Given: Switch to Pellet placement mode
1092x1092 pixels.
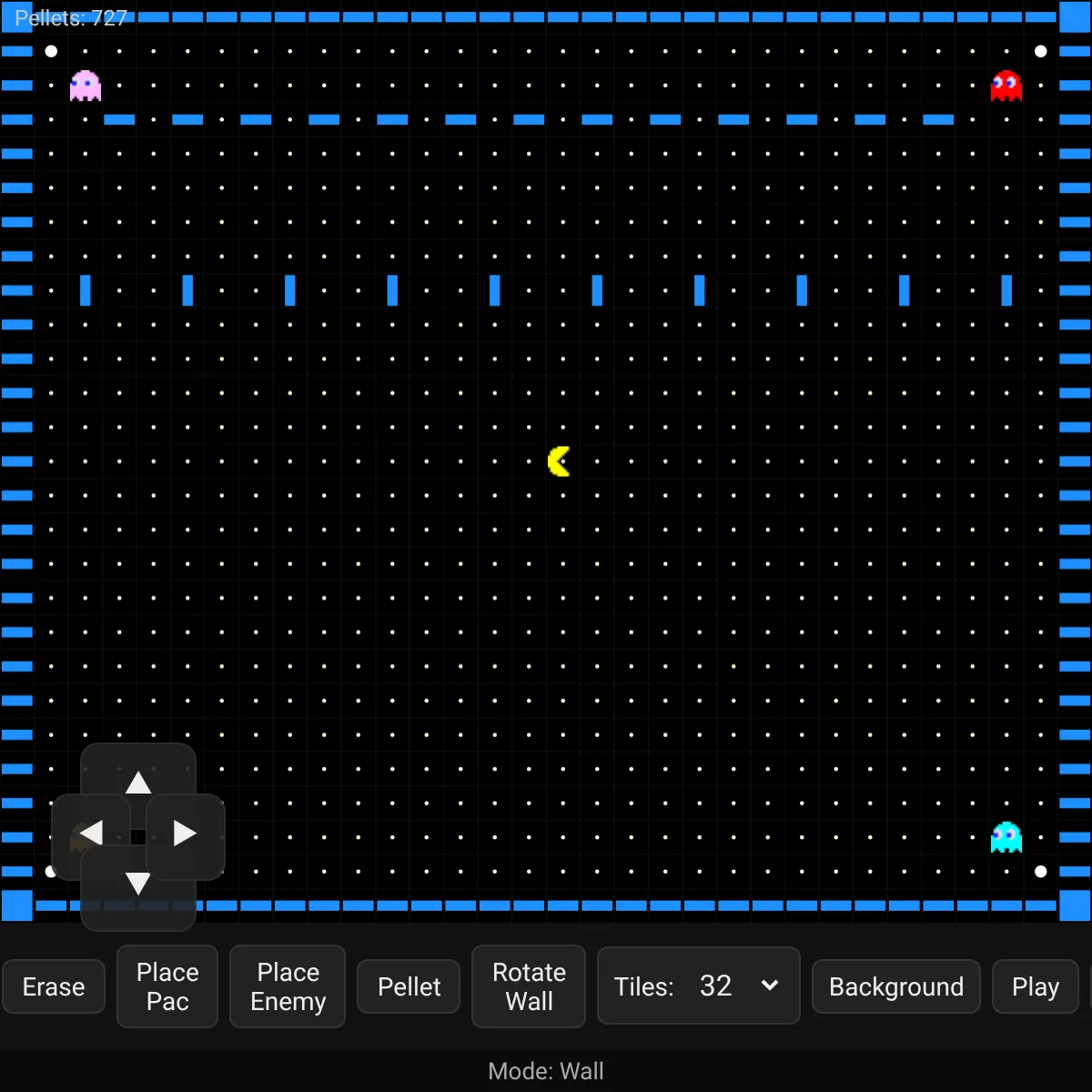Looking at the screenshot, I should (409, 986).
